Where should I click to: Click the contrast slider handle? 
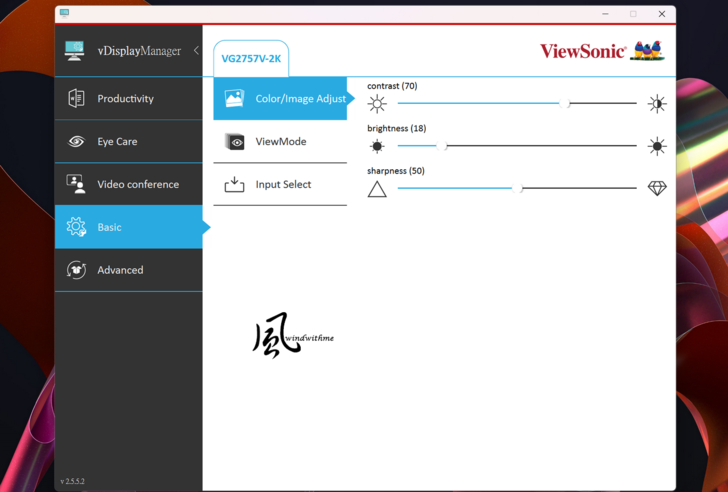(566, 104)
